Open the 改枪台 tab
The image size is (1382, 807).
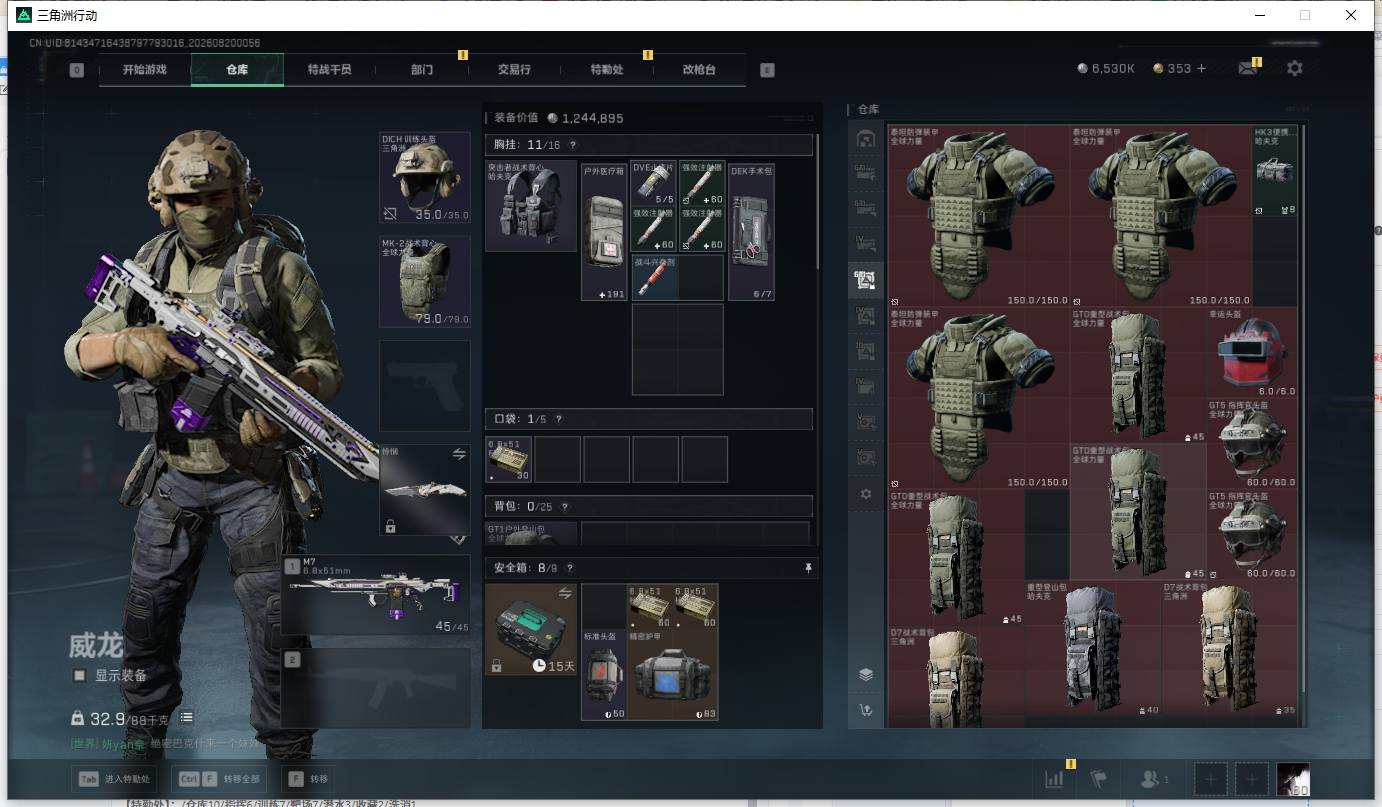[699, 70]
